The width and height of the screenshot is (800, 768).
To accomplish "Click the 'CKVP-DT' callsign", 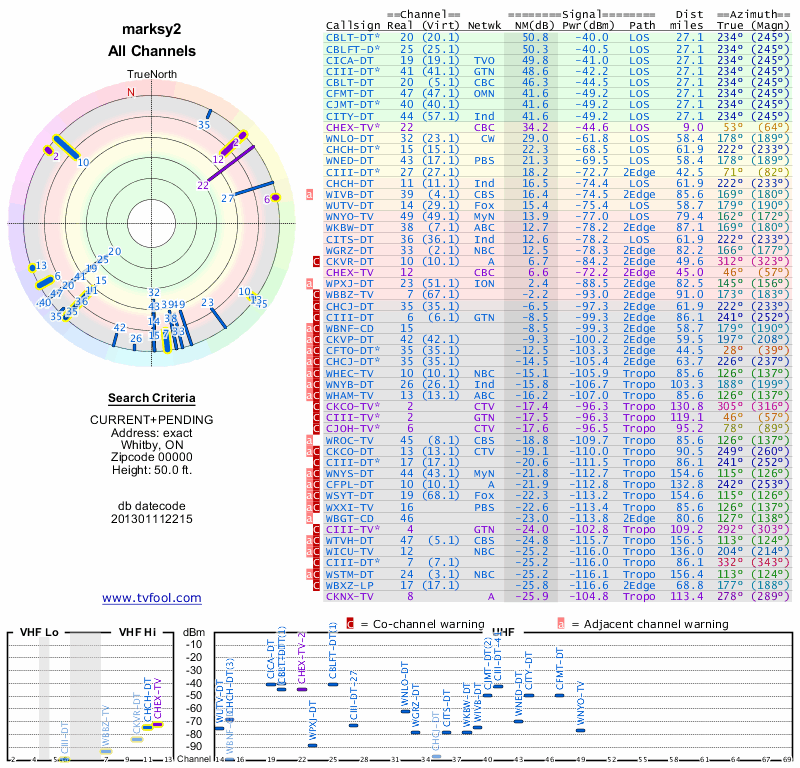I will point(349,339).
